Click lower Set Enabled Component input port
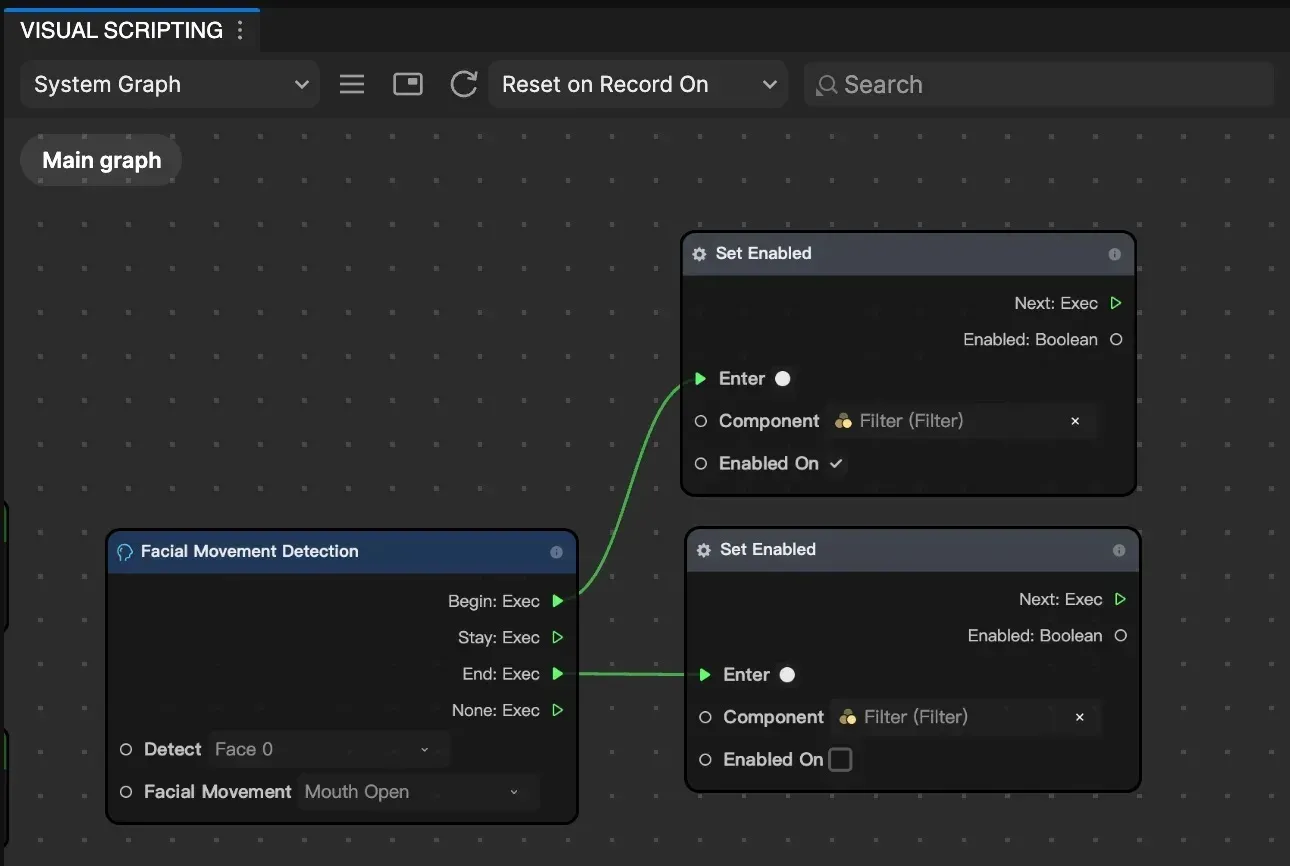 pos(705,717)
